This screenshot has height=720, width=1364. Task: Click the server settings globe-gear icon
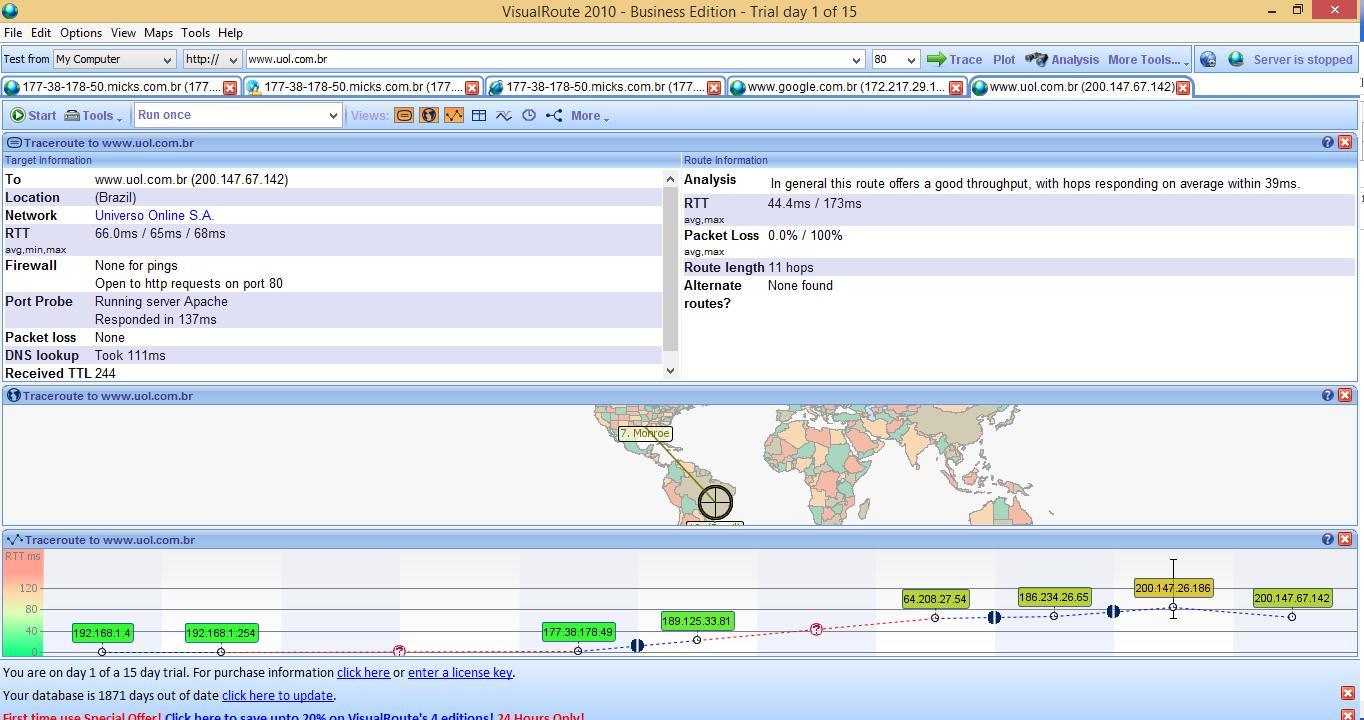coord(1208,59)
